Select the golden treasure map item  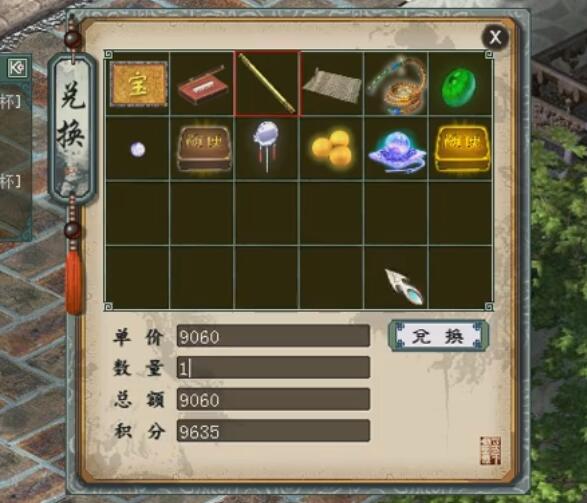point(139,84)
